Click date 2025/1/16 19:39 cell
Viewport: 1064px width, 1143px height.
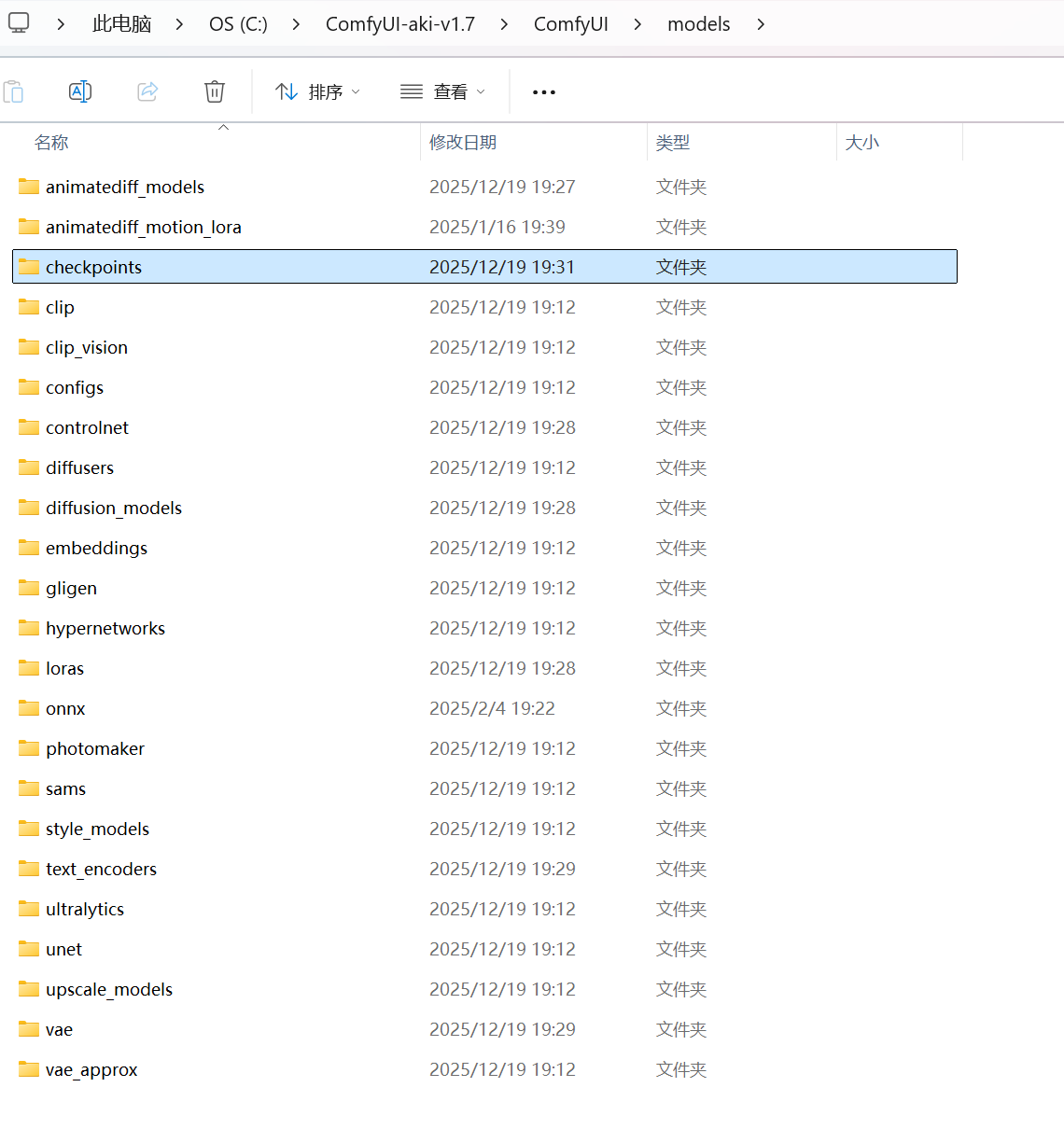click(497, 227)
